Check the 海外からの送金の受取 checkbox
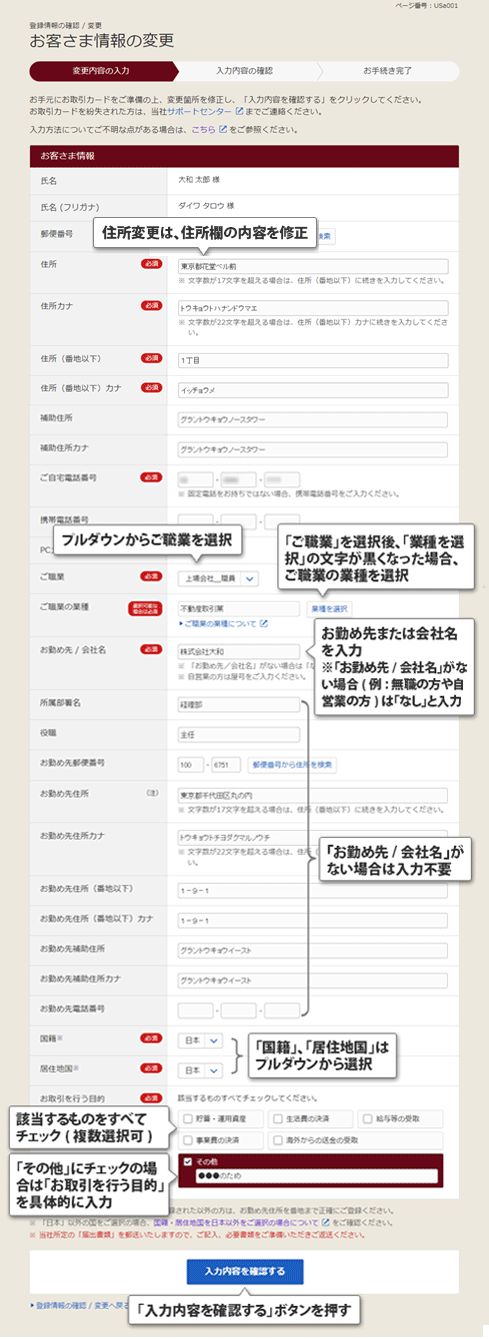 276,1138
